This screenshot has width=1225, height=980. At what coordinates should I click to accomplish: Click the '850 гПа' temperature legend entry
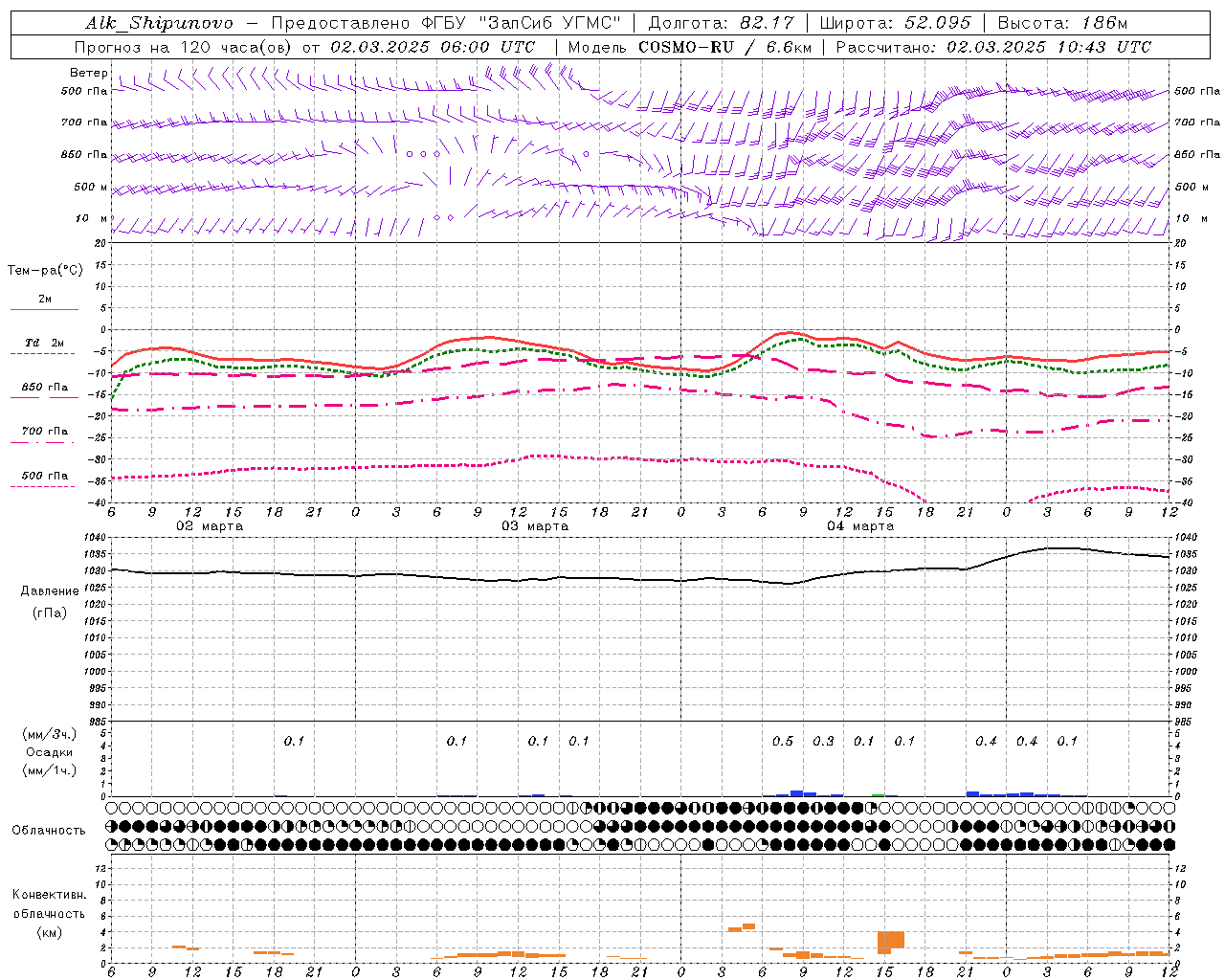(45, 387)
